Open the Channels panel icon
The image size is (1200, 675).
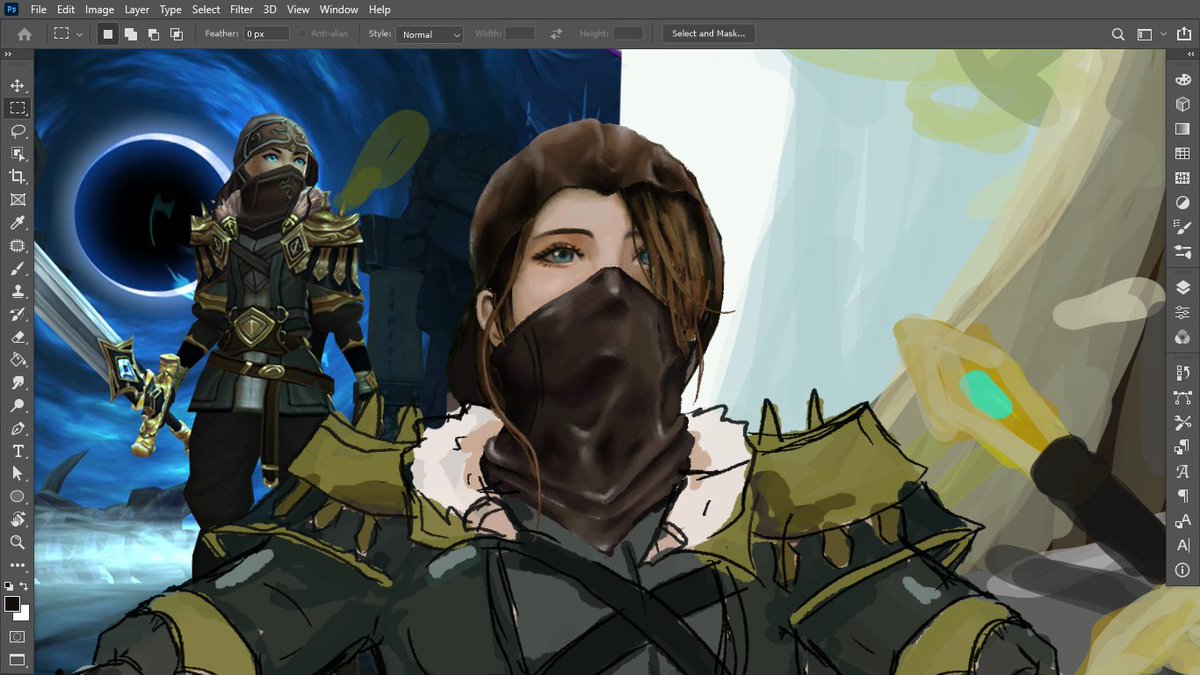[x=1183, y=338]
